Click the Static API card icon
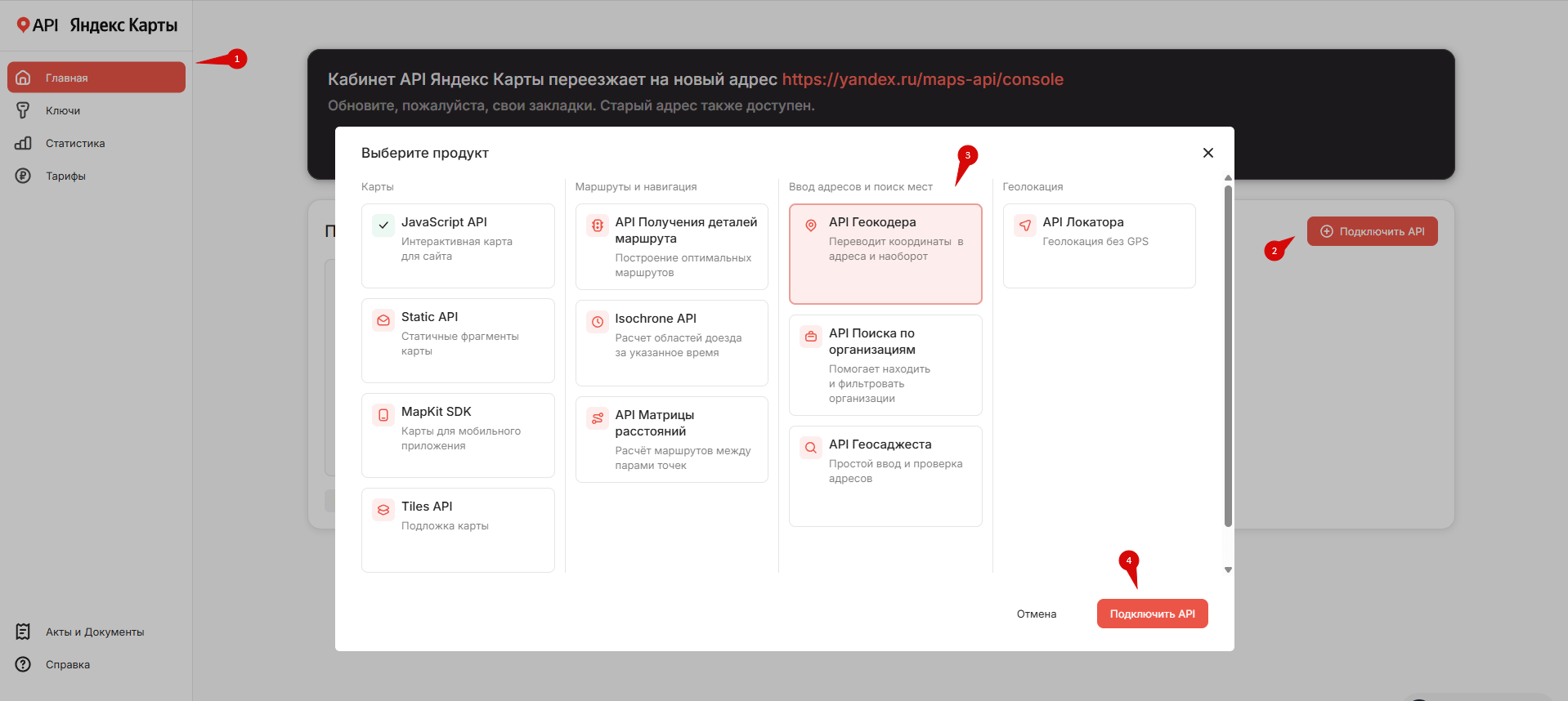Screen dimensions: 1568x701 tap(383, 320)
